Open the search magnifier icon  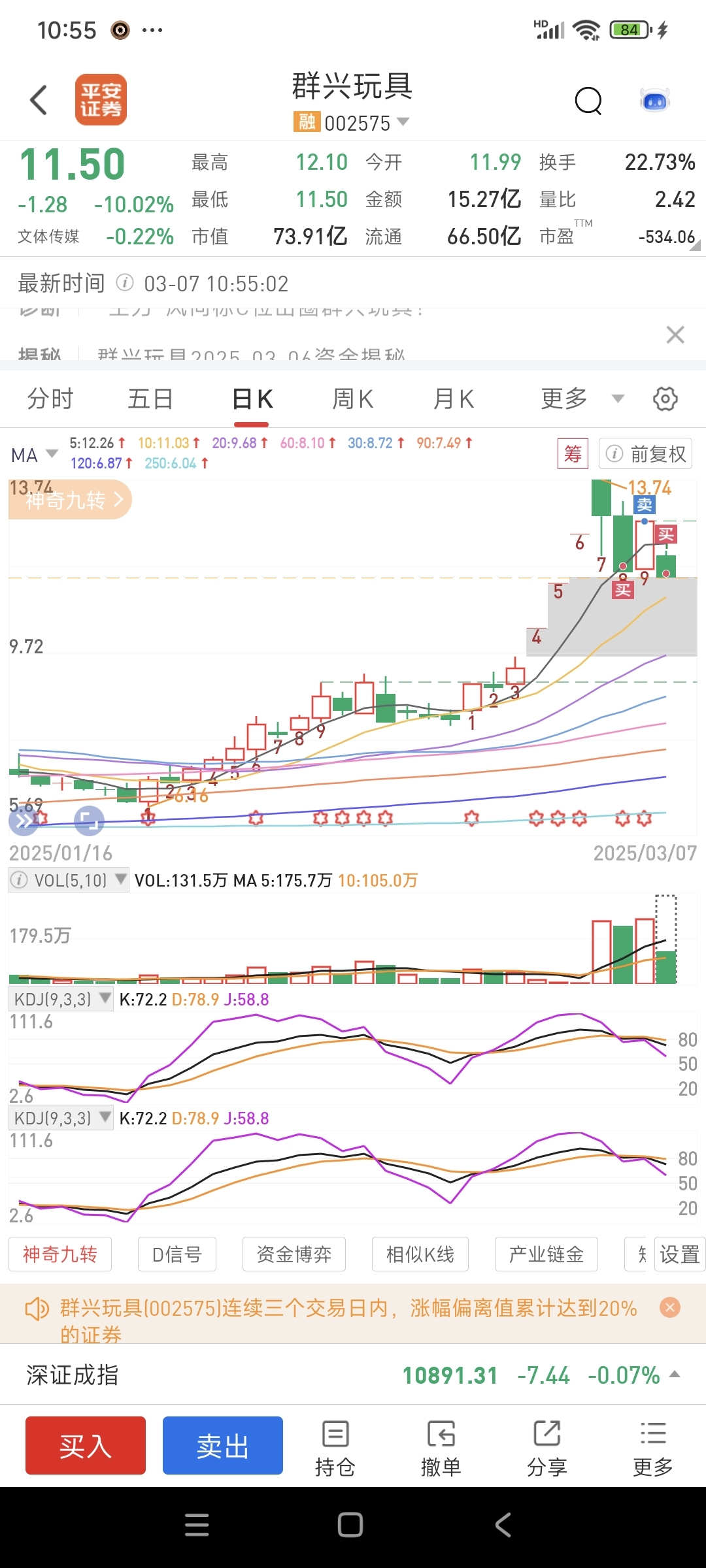(x=588, y=101)
